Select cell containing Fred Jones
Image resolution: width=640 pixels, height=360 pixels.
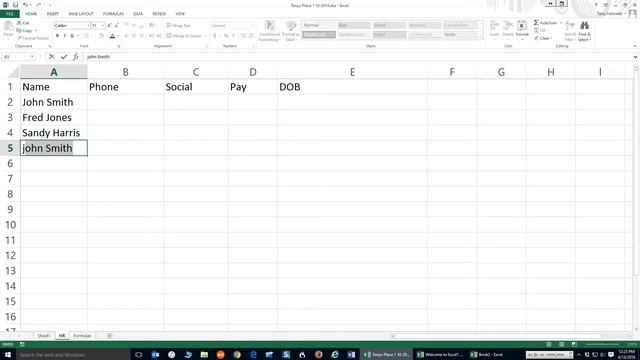[x=53, y=118]
